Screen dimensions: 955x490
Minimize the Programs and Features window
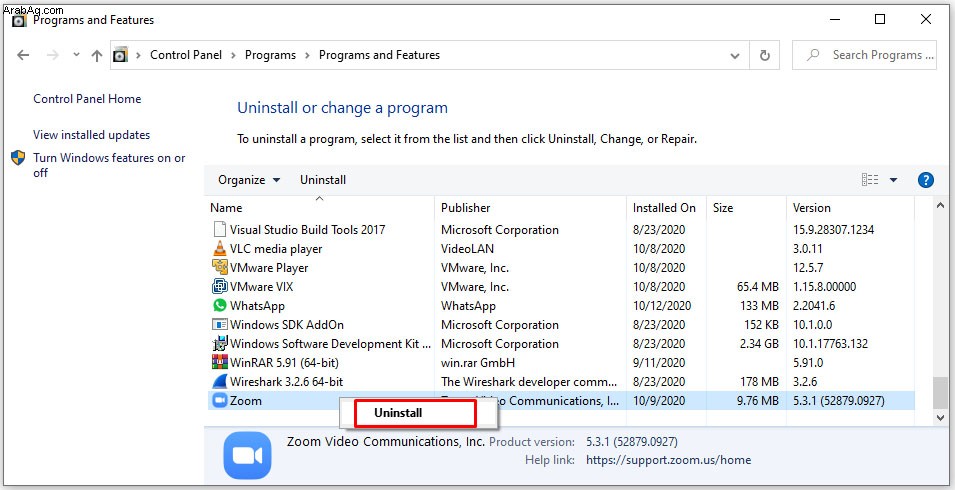coord(833,19)
